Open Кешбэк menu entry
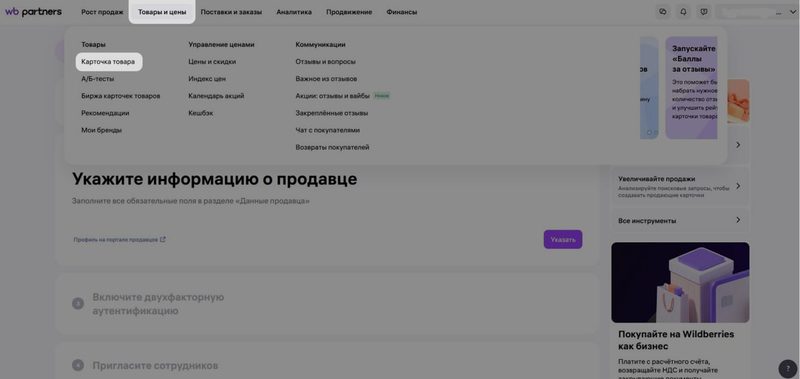Screen dimensions: 800x379 tap(201, 113)
